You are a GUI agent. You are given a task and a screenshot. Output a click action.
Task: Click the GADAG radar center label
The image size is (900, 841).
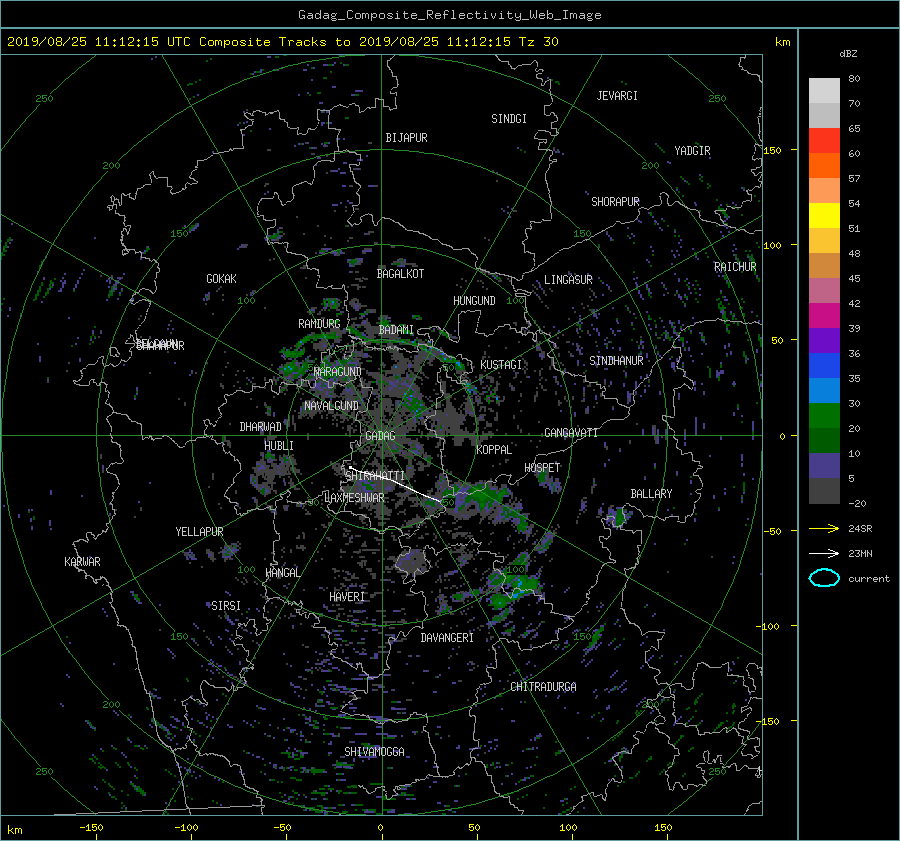point(380,436)
